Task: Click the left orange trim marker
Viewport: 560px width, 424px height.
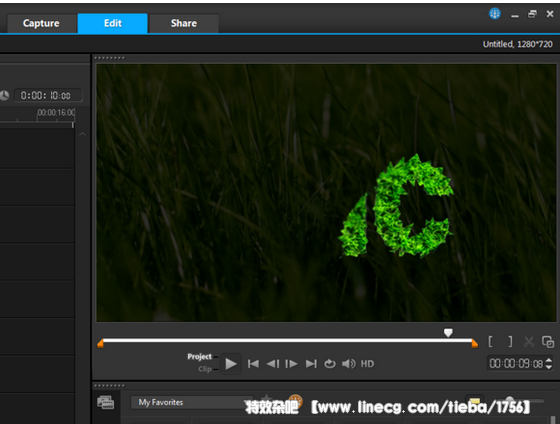Action: click(100, 344)
